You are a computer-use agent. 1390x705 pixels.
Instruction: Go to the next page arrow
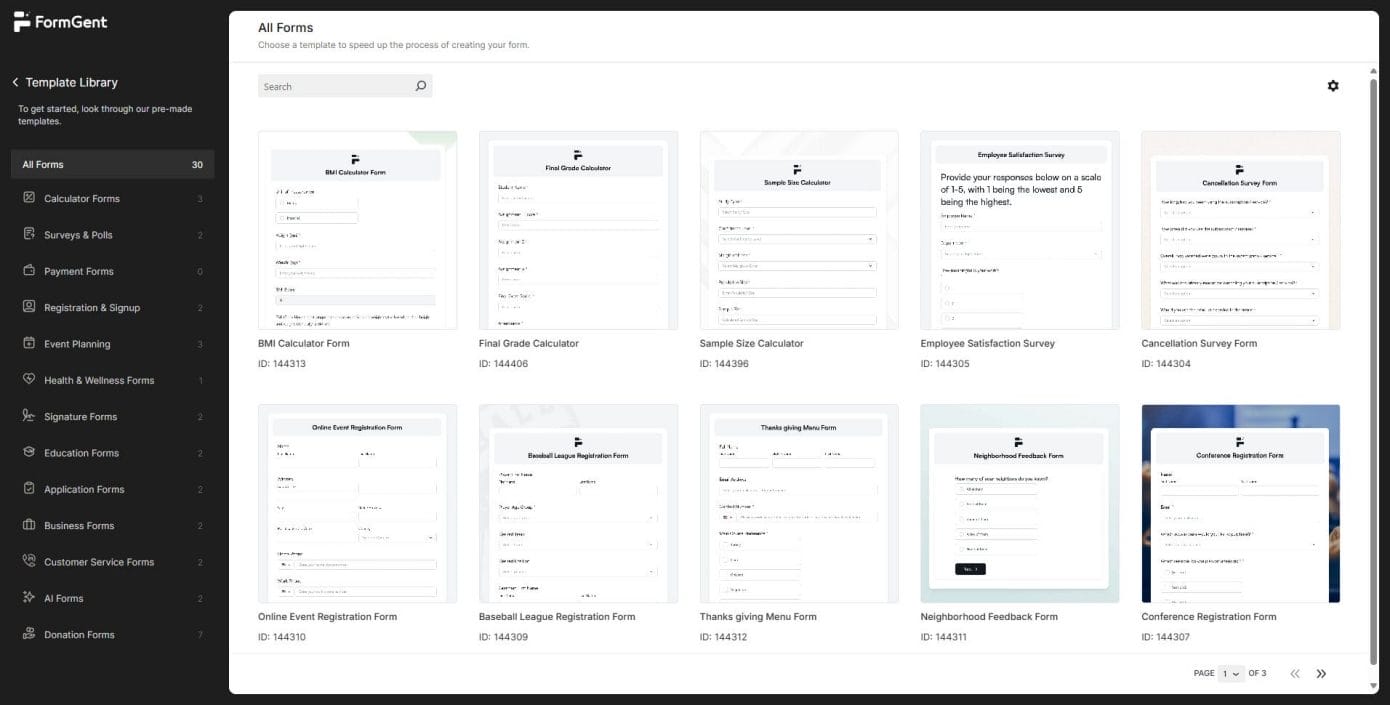tap(1321, 674)
